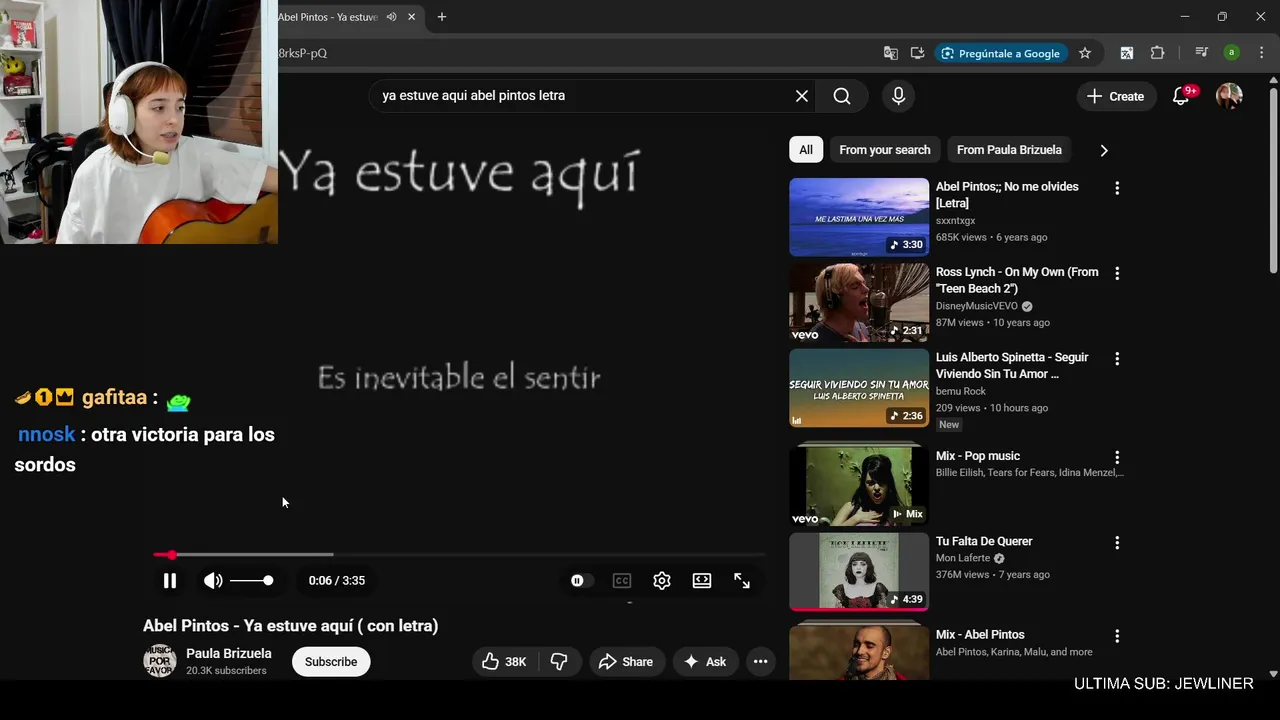Click the Google Translate address bar icon
The image size is (1280, 720).
pyautogui.click(x=890, y=53)
